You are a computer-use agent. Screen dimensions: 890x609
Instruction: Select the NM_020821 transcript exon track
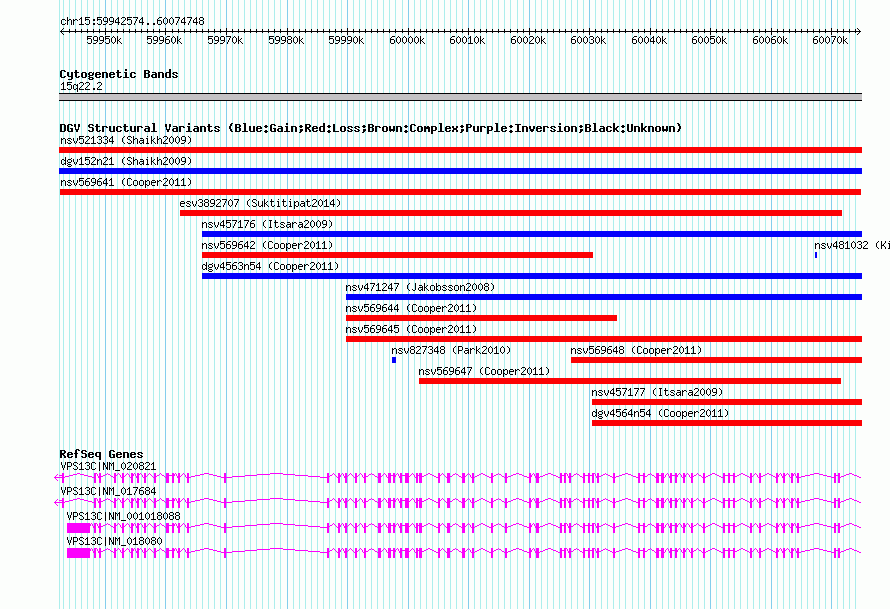457,478
